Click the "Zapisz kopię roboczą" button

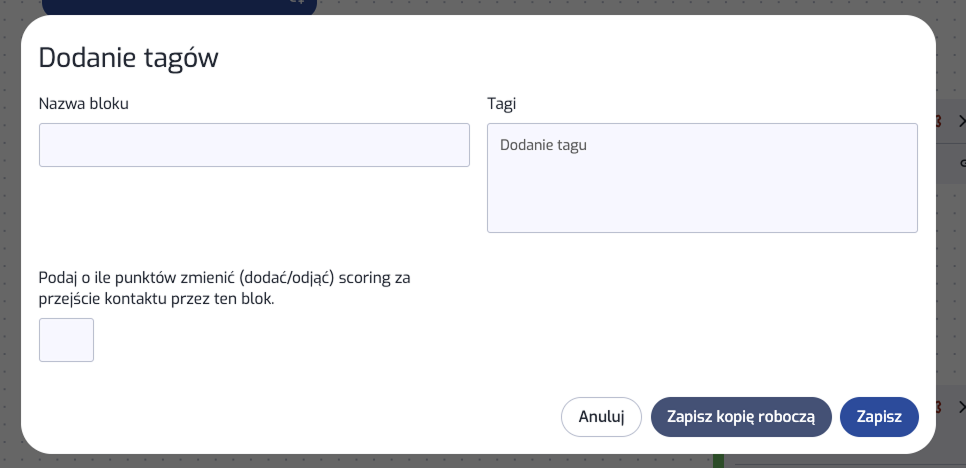[741, 417]
